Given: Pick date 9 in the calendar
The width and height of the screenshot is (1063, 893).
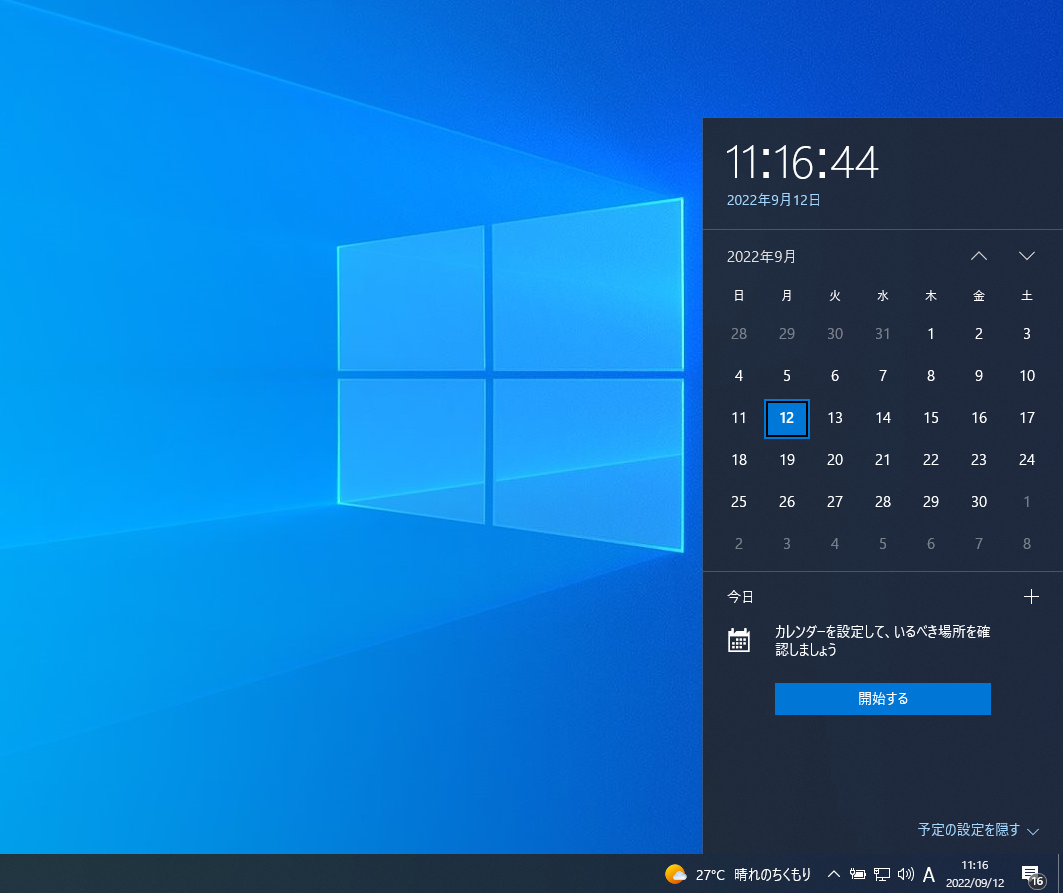Looking at the screenshot, I should pyautogui.click(x=979, y=376).
